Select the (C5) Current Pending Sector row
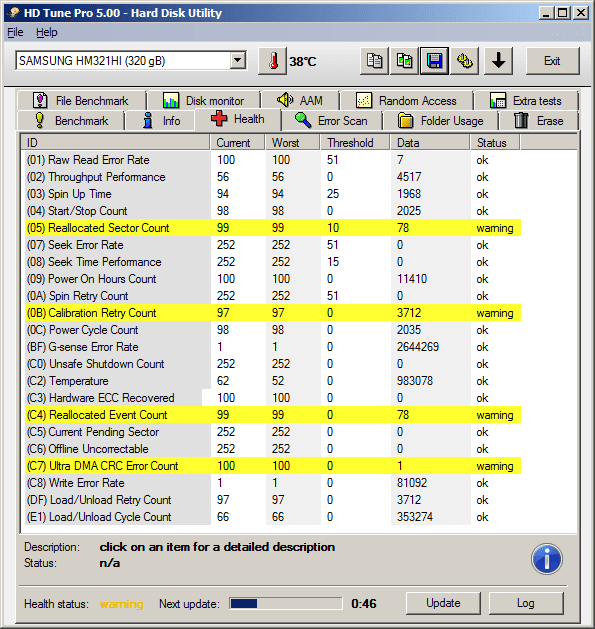 tap(273, 432)
